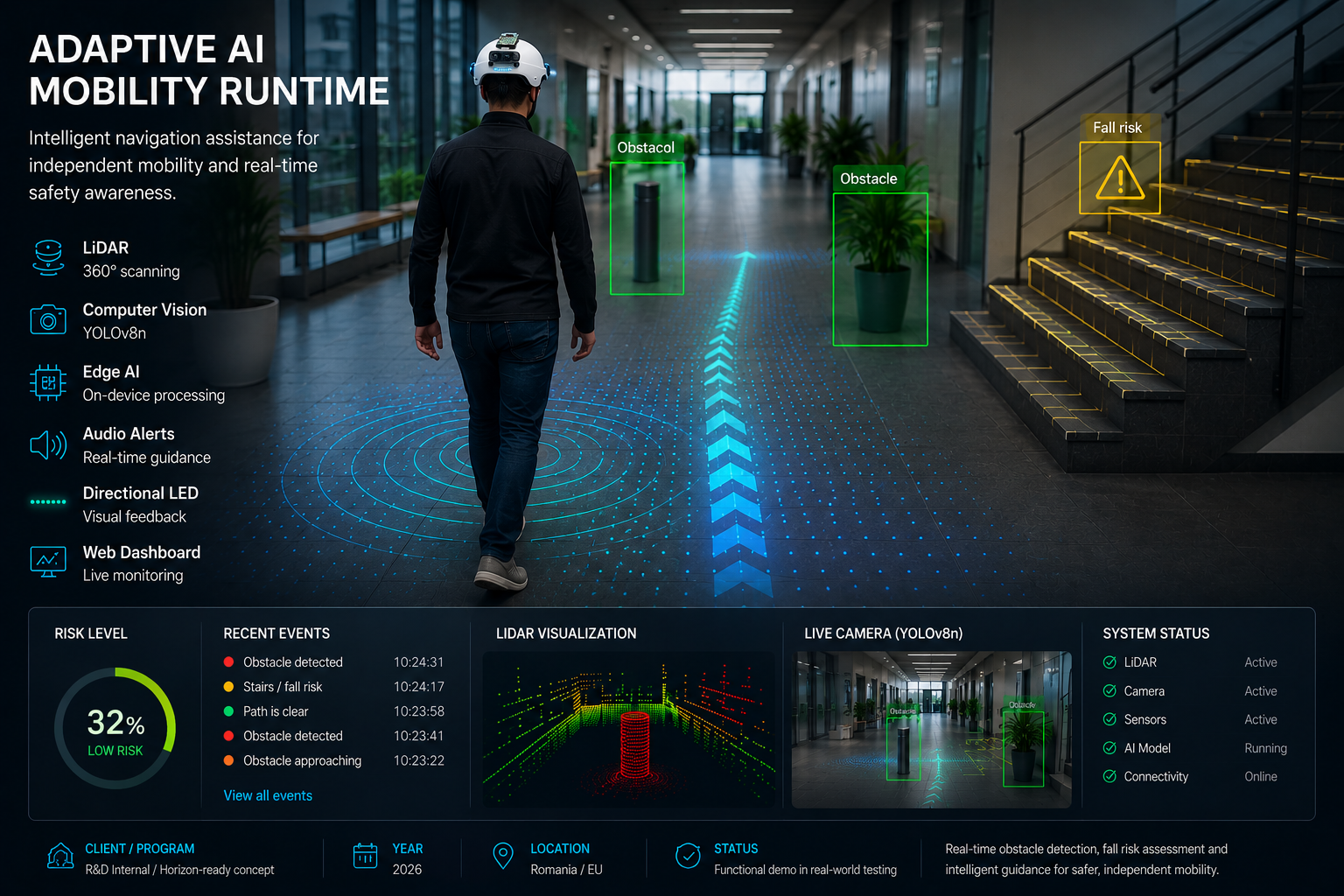Click the 32% low risk gauge
Screen dimensions: 1344x896
tap(115, 729)
